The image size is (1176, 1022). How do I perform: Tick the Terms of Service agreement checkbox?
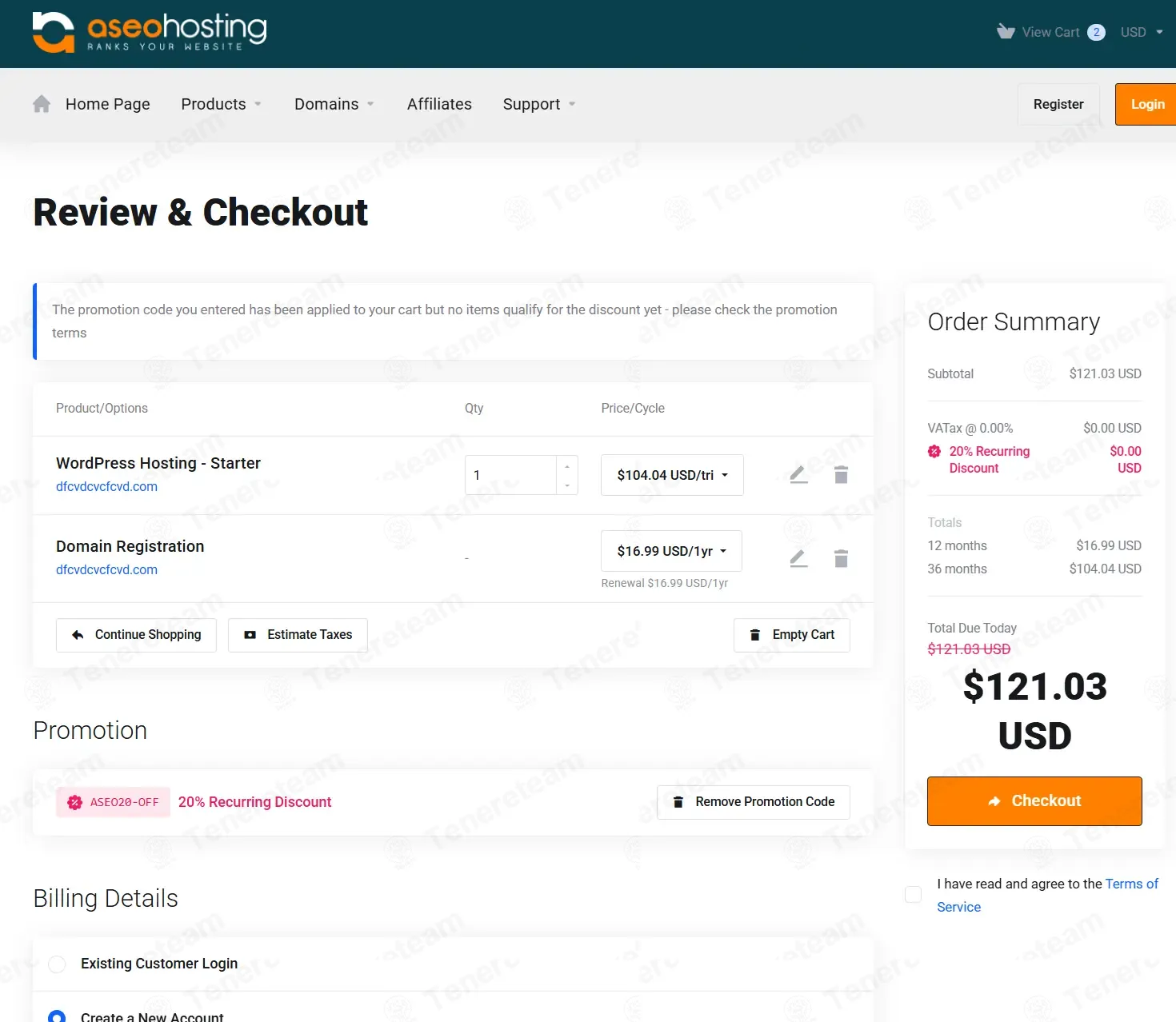913,894
